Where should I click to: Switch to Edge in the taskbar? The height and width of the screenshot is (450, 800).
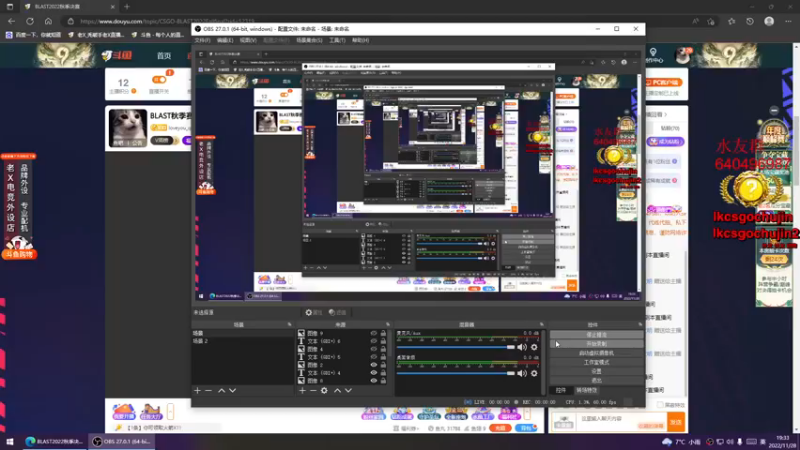click(54, 442)
